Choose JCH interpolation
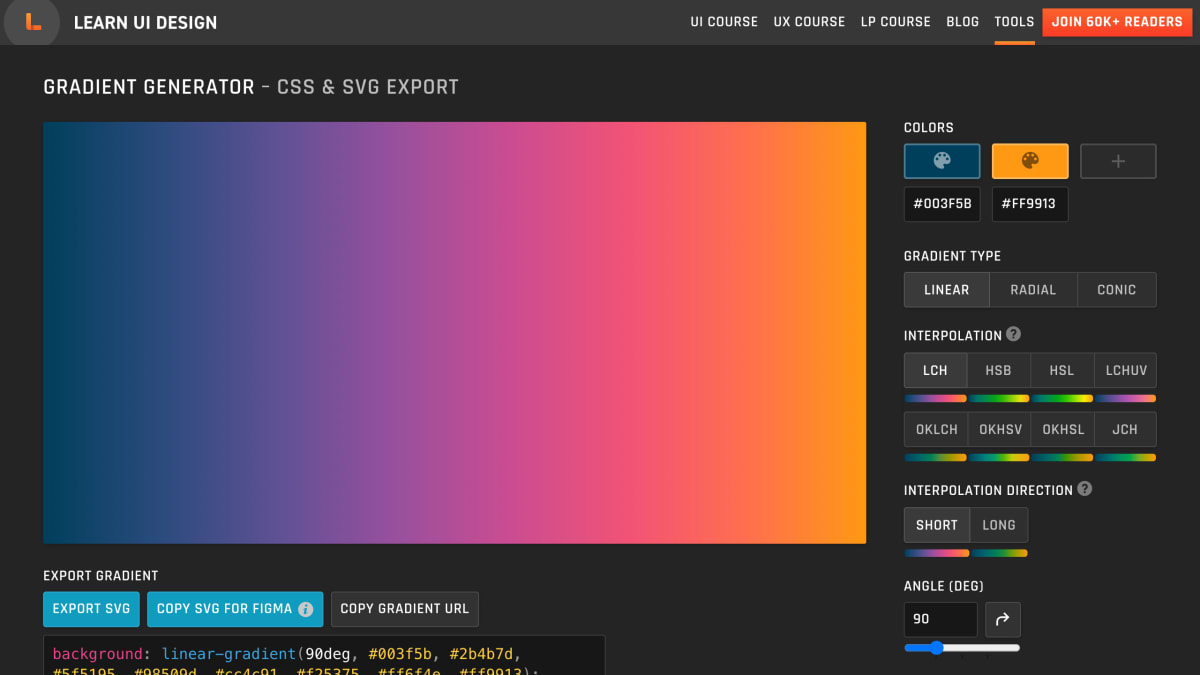The image size is (1200, 675). [x=1125, y=429]
